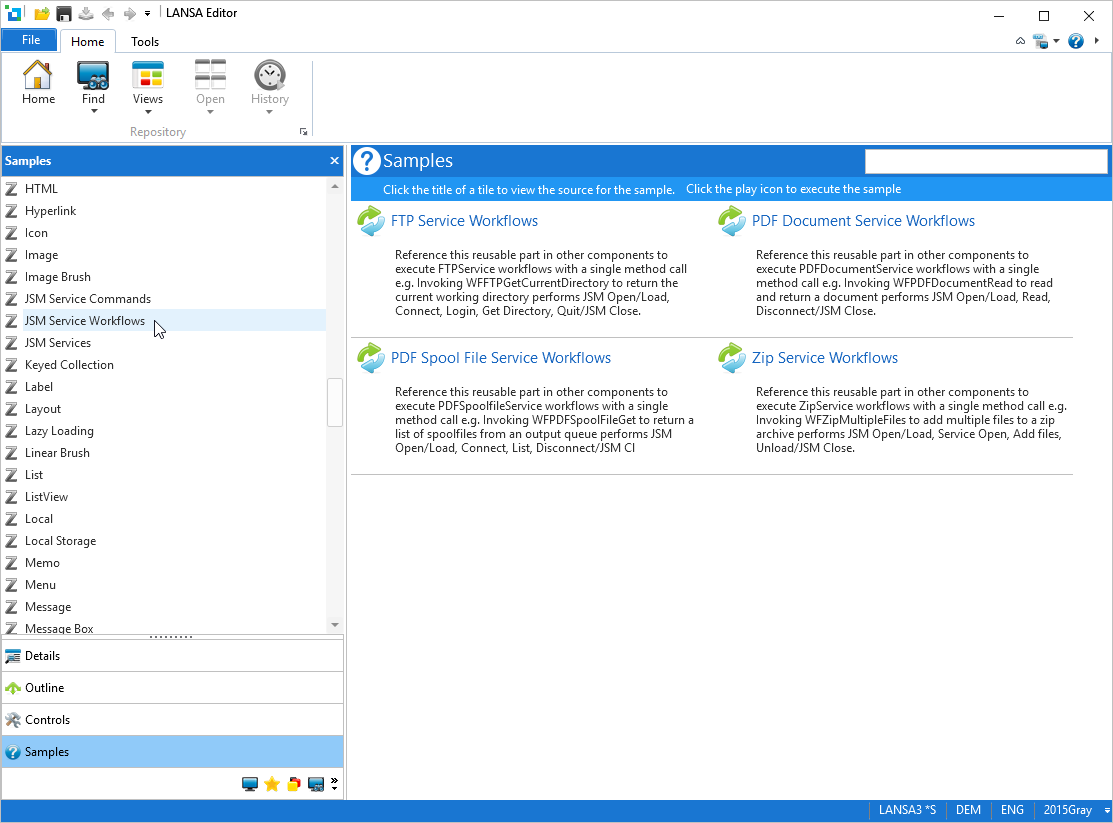Screen dimensions: 1113x823
Task: Open the Details panel tab
Action: click(172, 655)
